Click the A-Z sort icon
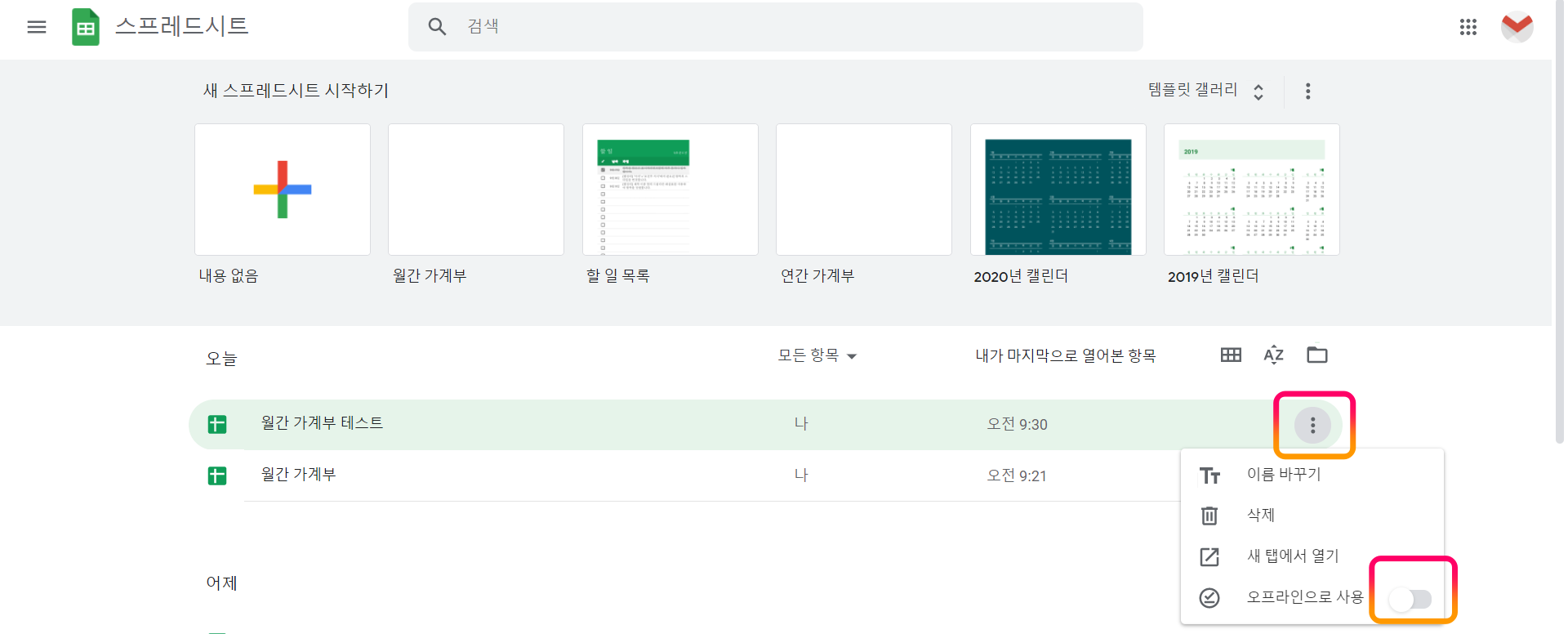The image size is (1568, 634). 1272,355
